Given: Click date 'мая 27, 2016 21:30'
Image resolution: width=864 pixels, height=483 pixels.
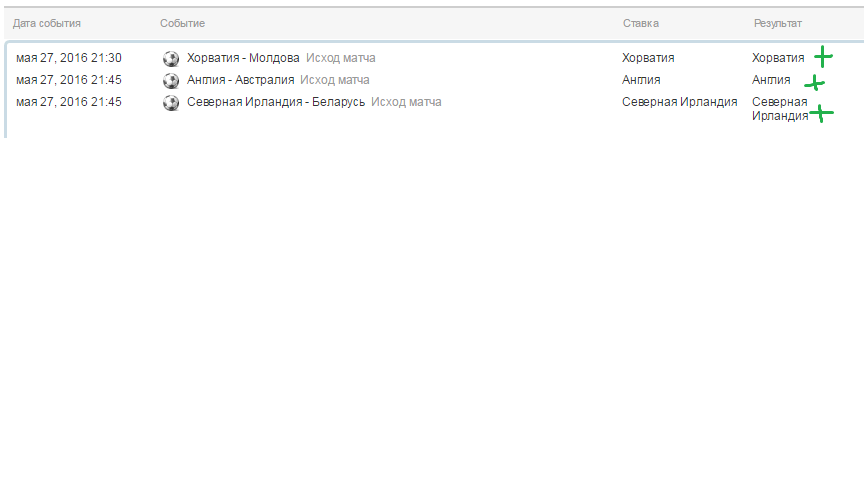Looking at the screenshot, I should (x=69, y=58).
